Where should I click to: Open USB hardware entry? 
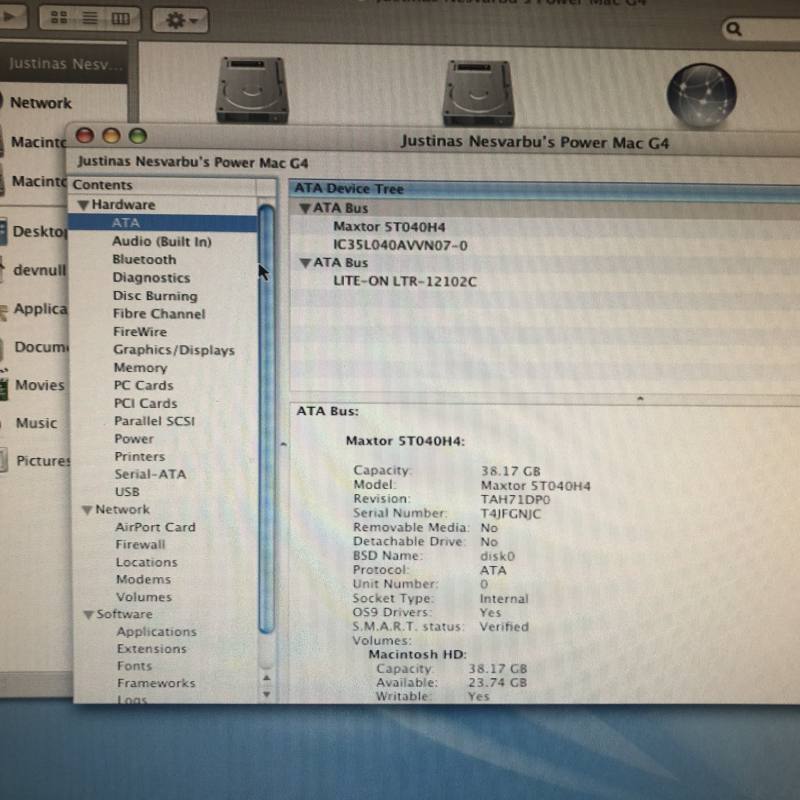click(127, 492)
